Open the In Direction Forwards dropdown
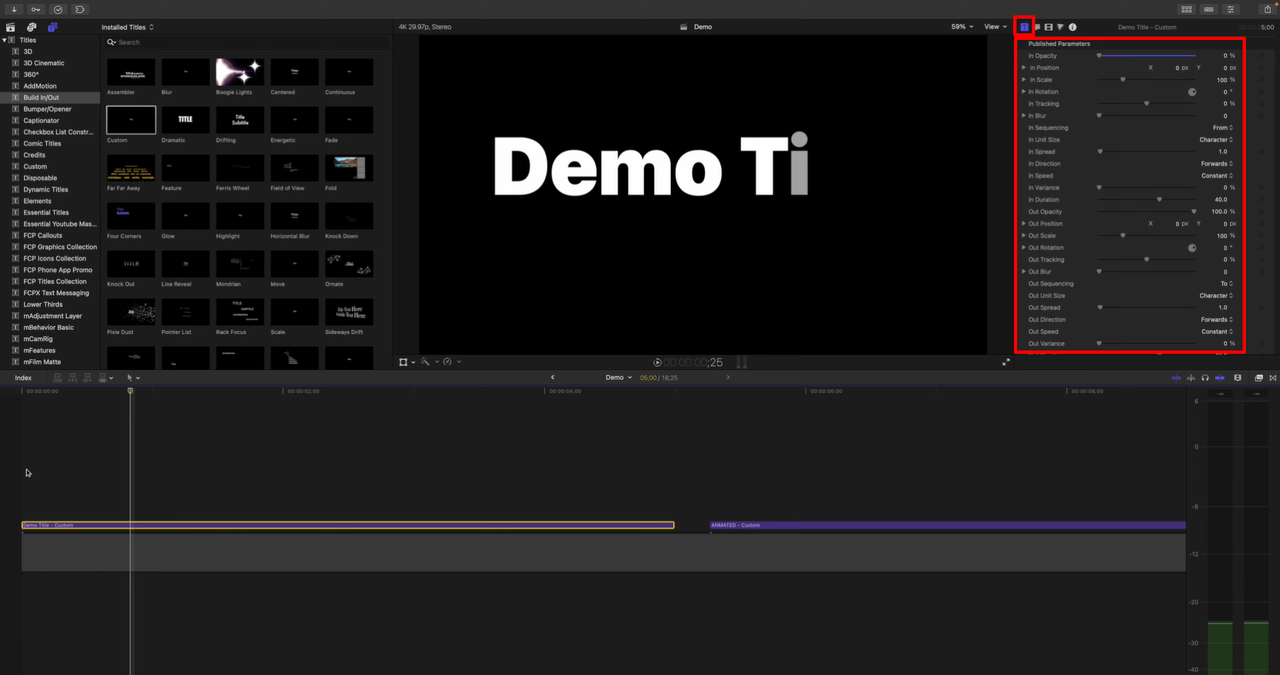This screenshot has width=1280, height=675. [x=1217, y=164]
